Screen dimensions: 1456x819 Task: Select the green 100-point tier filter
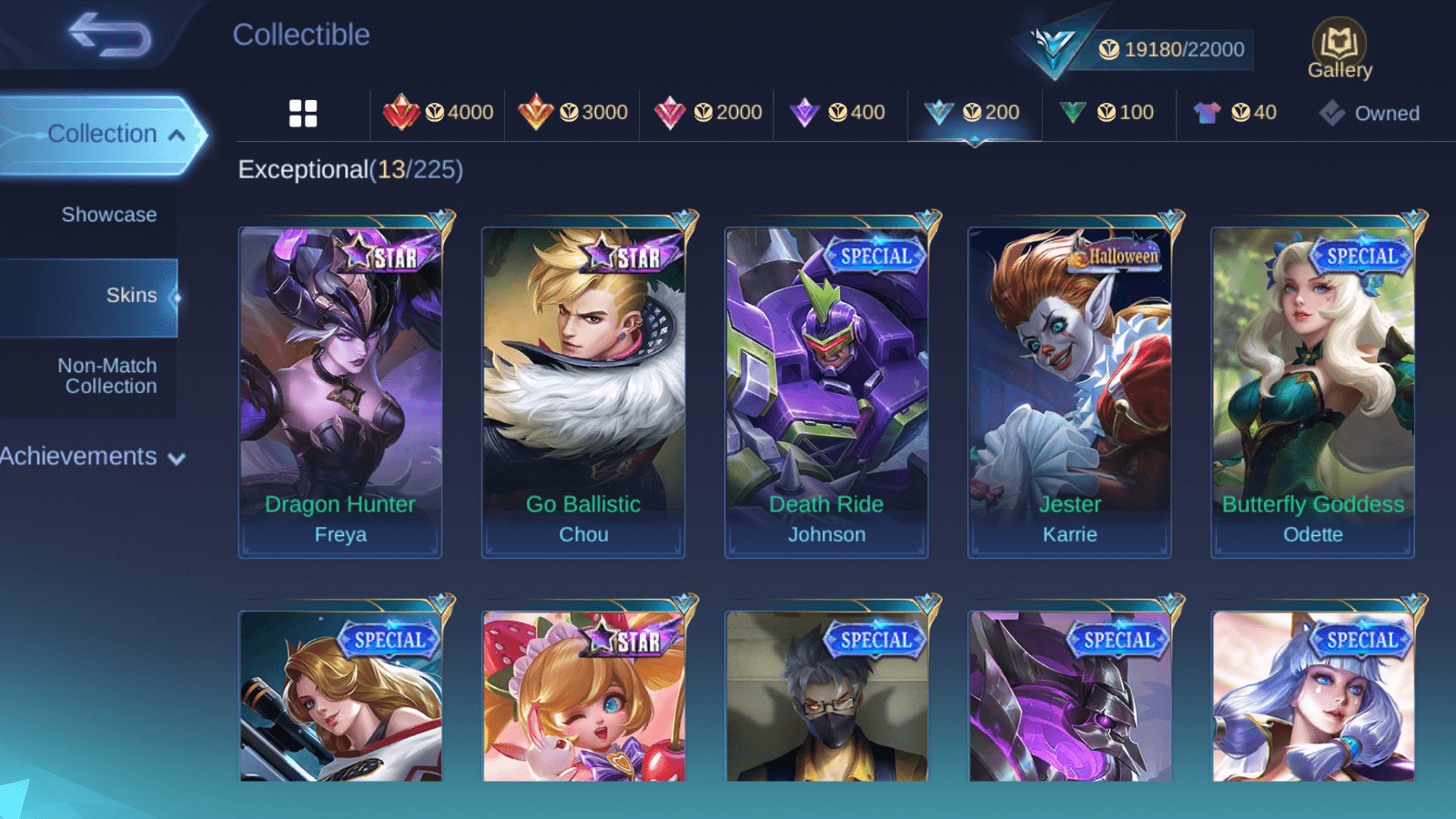(x=1107, y=113)
